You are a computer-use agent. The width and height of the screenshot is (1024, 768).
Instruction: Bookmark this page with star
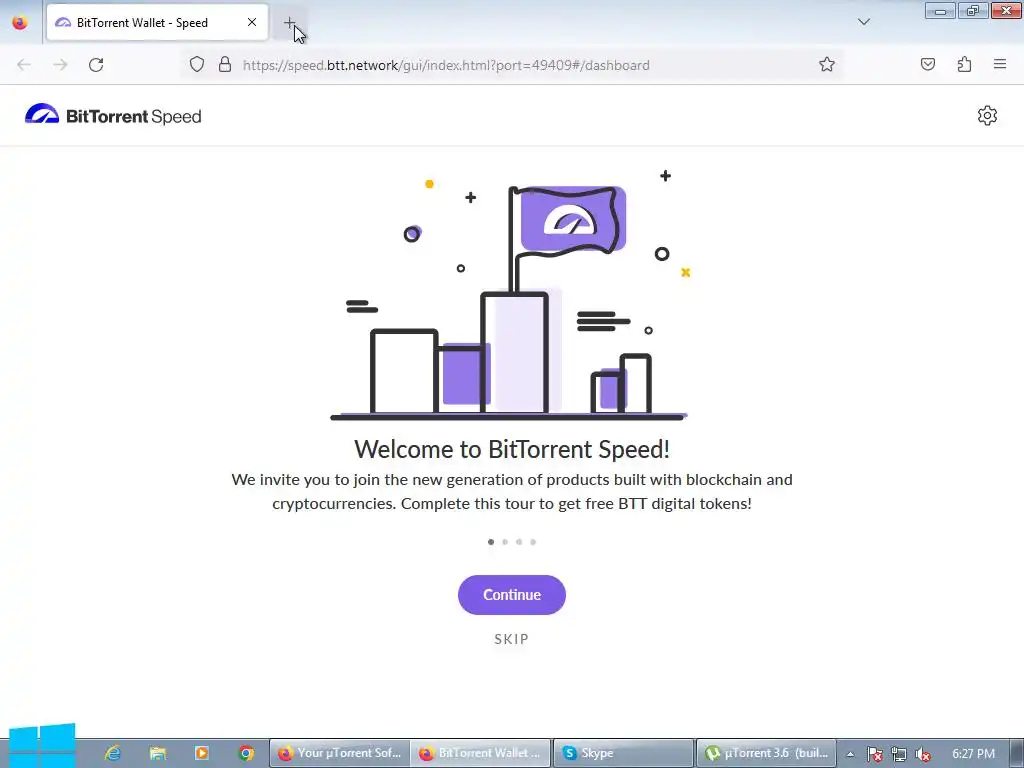coord(827,65)
